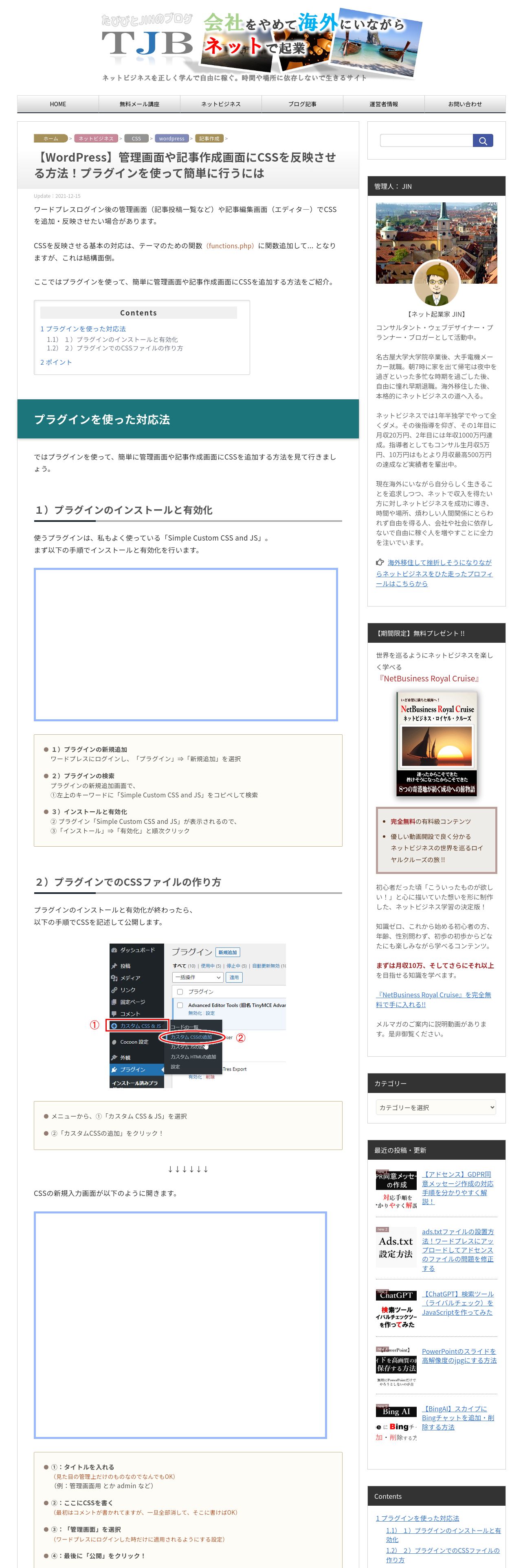The height and width of the screenshot is (1568, 523).
Task: Open 無料メール講座 menu item
Action: tap(139, 104)
